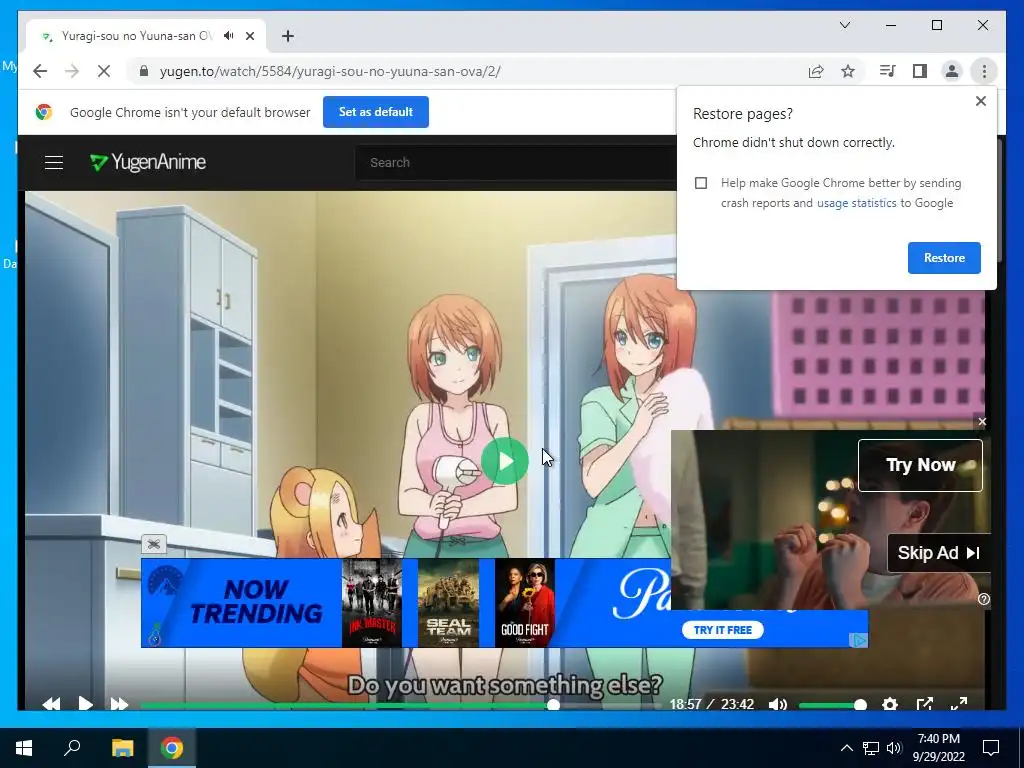
Task: Adjust the player volume slider
Action: [833, 705]
